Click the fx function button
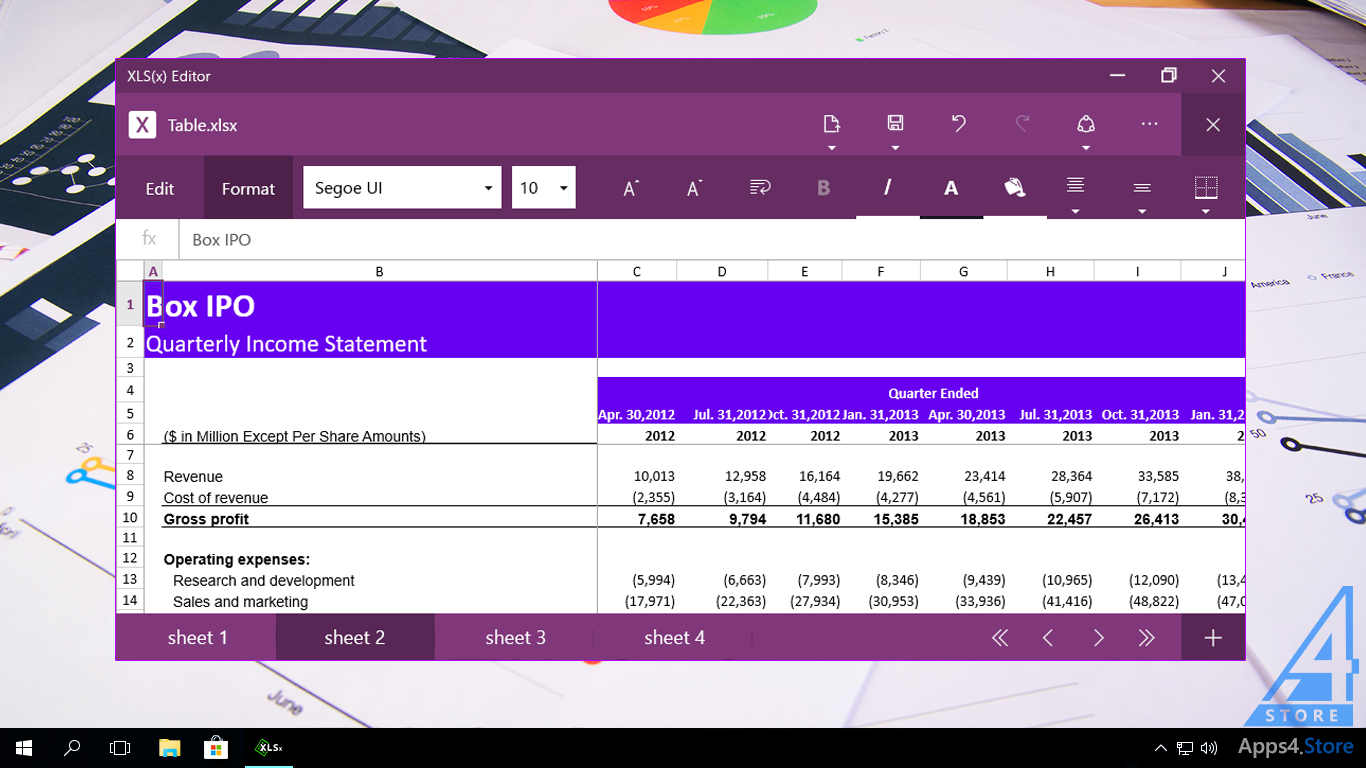The image size is (1366, 768). tap(149, 239)
